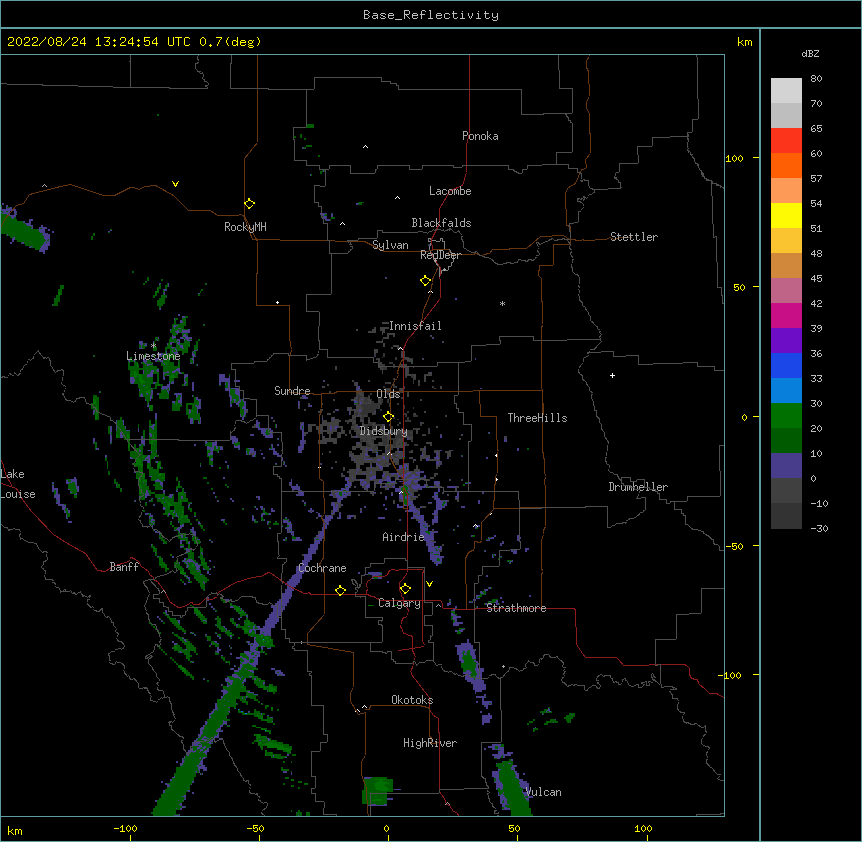Viewport: 862px width, 842px height.
Task: Select the blue 36-33 dBZ legend swatch
Action: point(786,365)
